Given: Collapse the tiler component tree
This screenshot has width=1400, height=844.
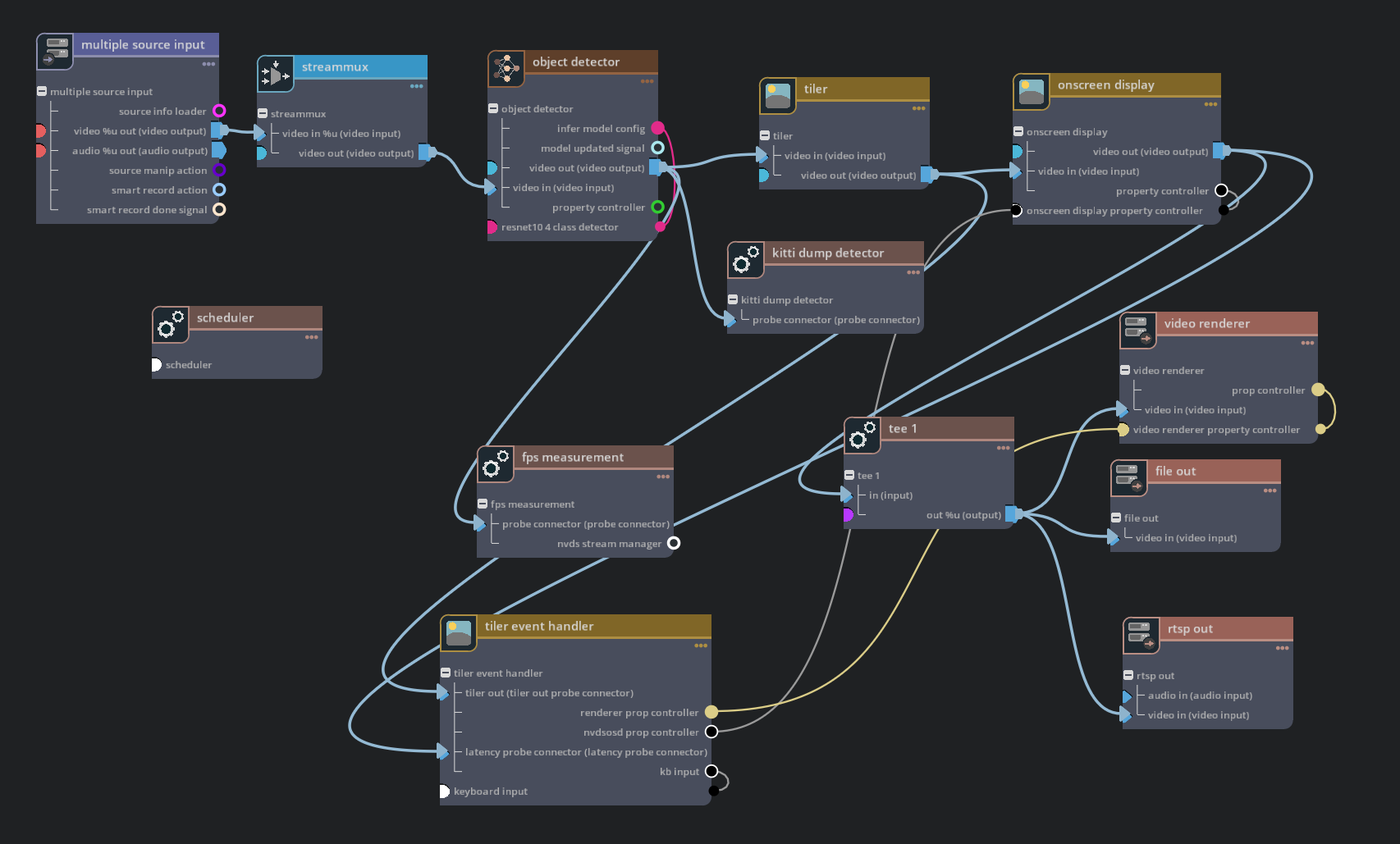Looking at the screenshot, I should pyautogui.click(x=765, y=135).
